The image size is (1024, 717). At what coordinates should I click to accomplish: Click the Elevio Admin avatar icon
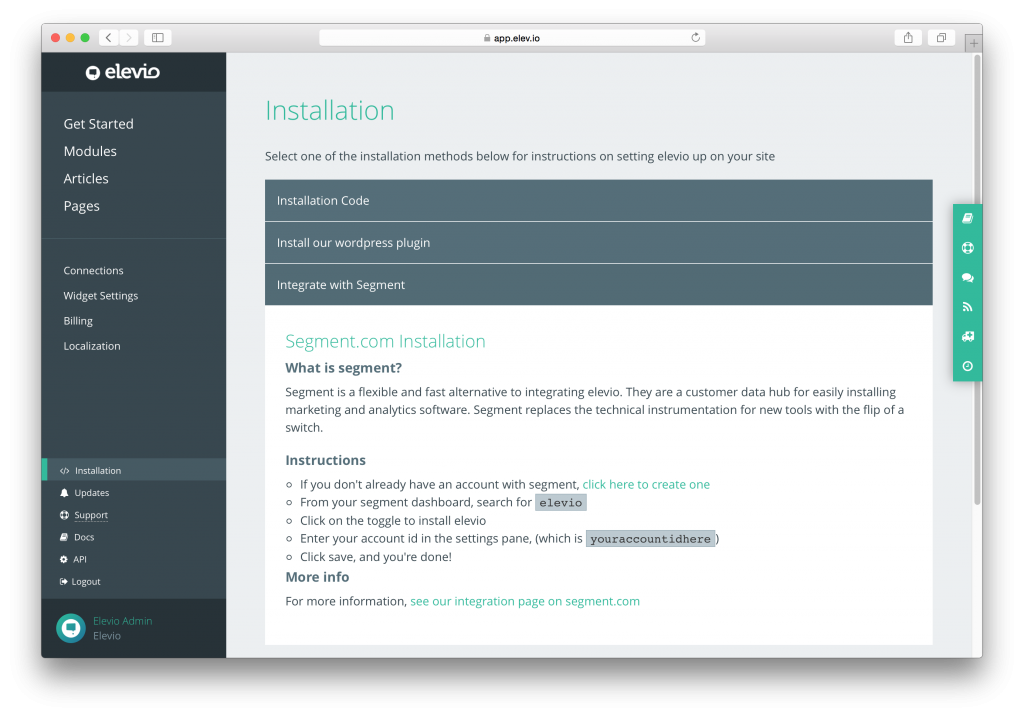[x=70, y=628]
